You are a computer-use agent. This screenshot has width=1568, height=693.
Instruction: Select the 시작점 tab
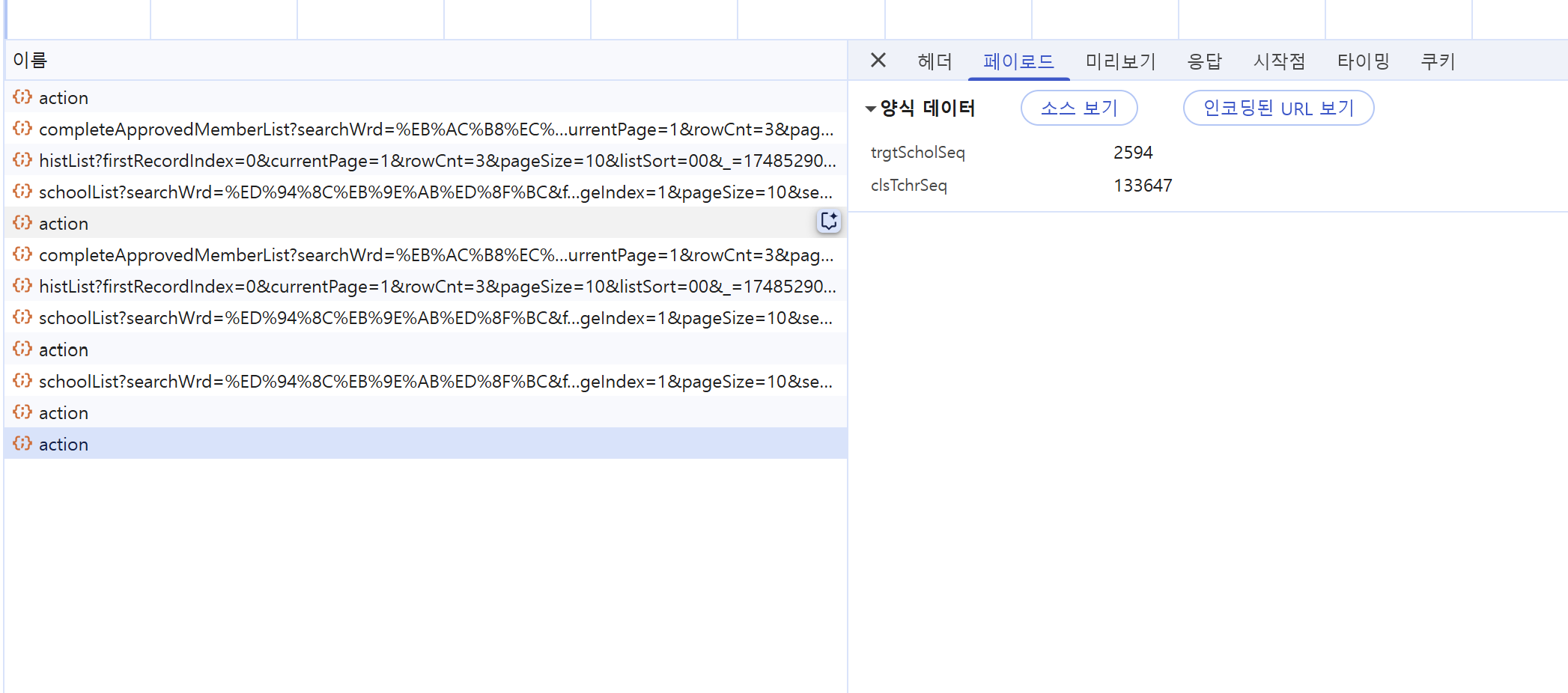(1279, 61)
